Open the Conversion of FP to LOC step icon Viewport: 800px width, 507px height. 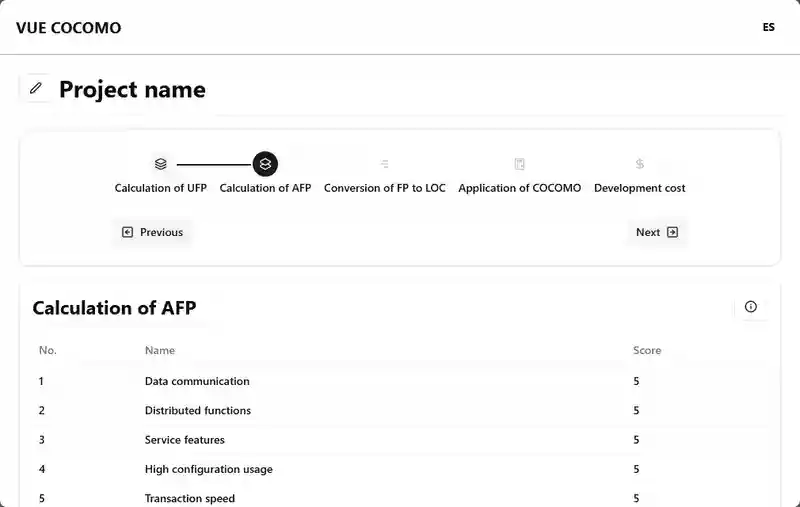point(384,164)
